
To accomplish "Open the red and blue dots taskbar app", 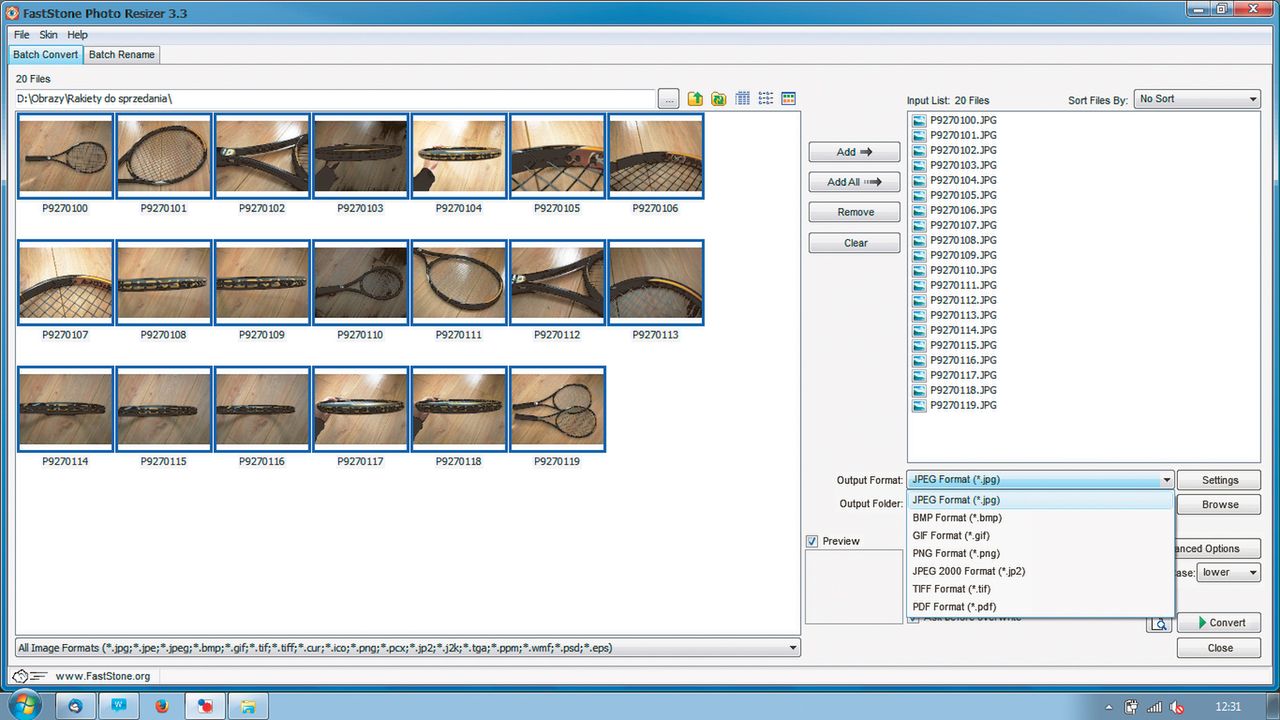I will click(205, 706).
